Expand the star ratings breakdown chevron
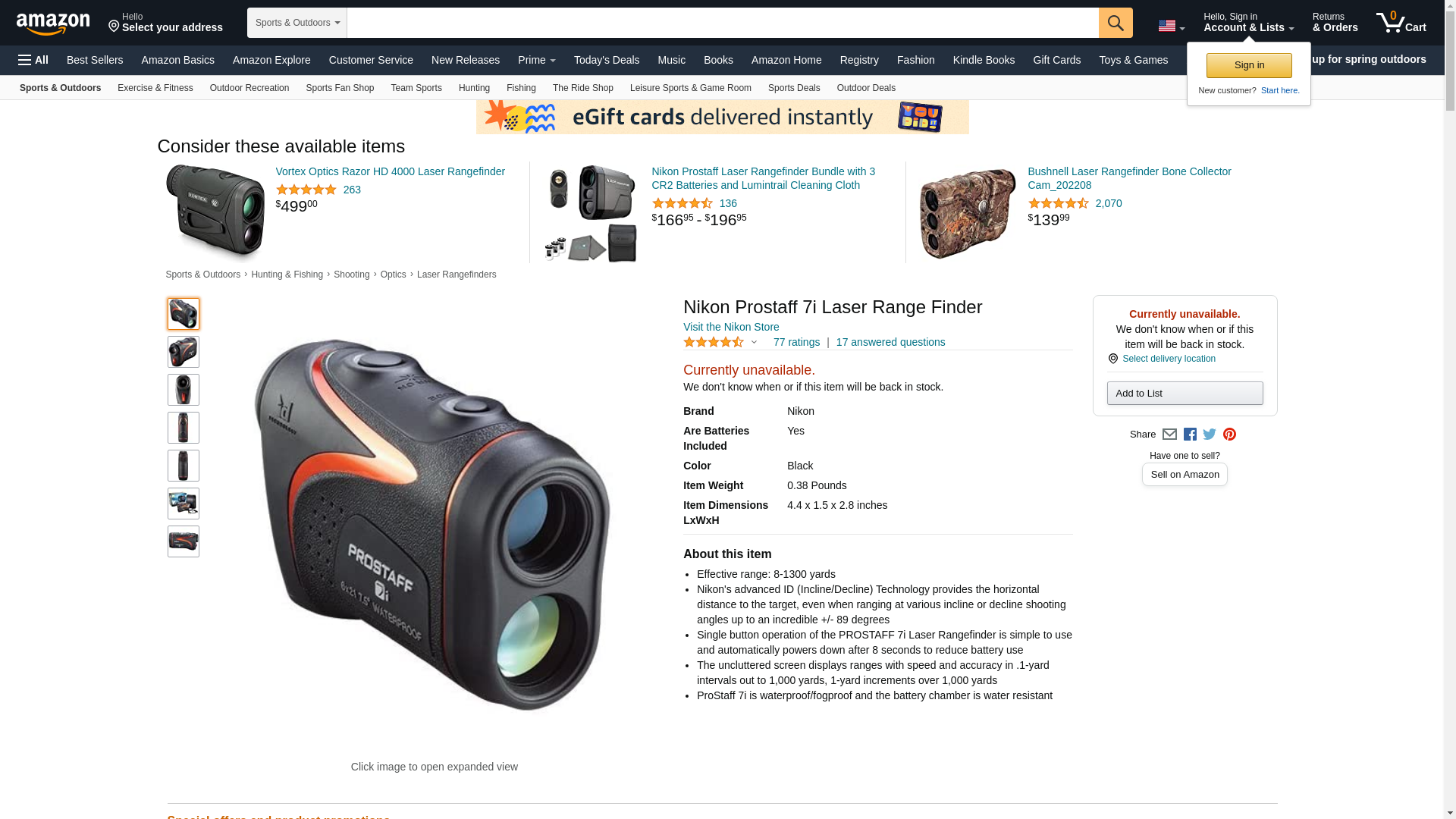 754,342
